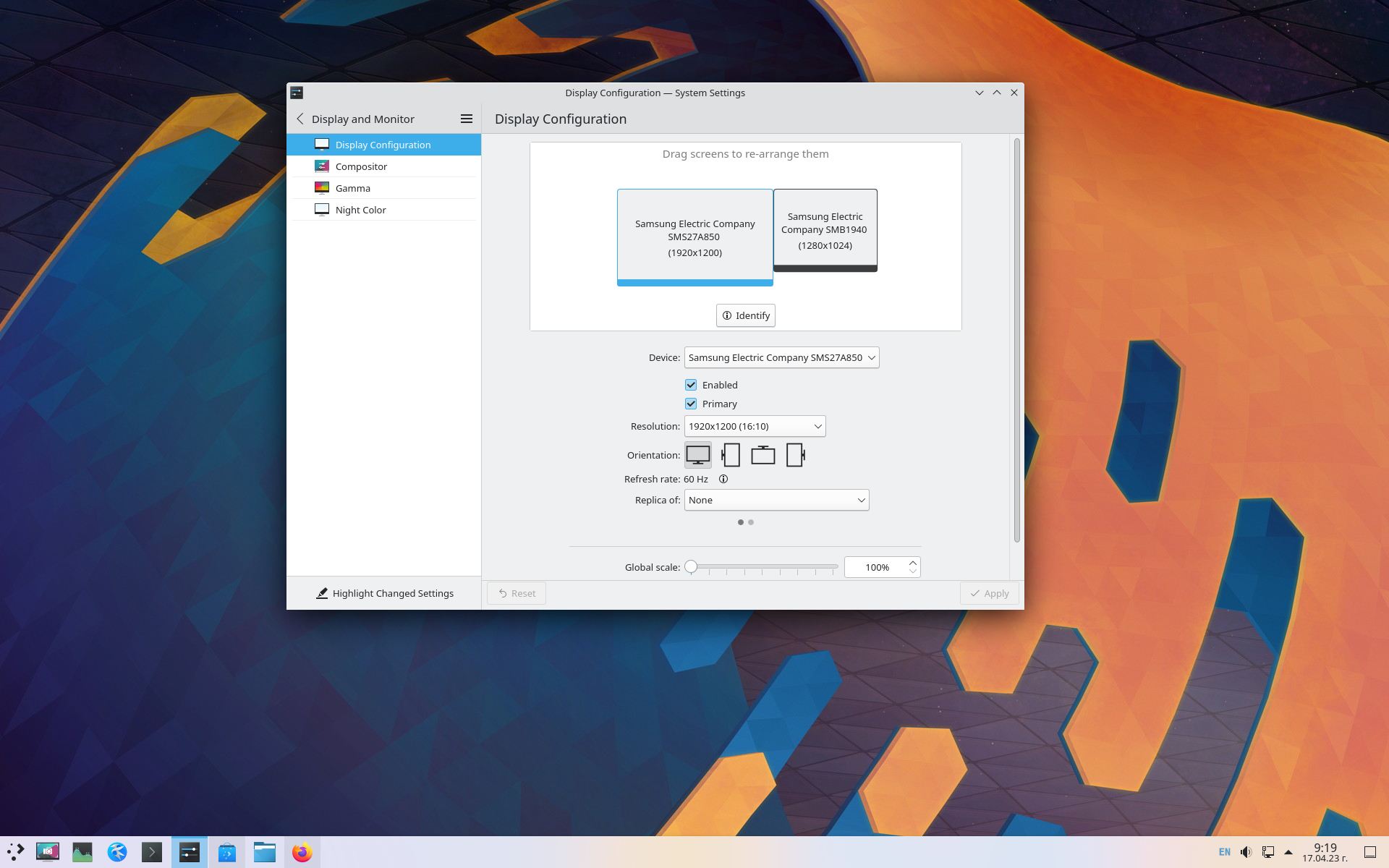This screenshot has height=868, width=1389.
Task: Choose the rotate 90° counter-clockwise orientation icon
Action: click(731, 455)
